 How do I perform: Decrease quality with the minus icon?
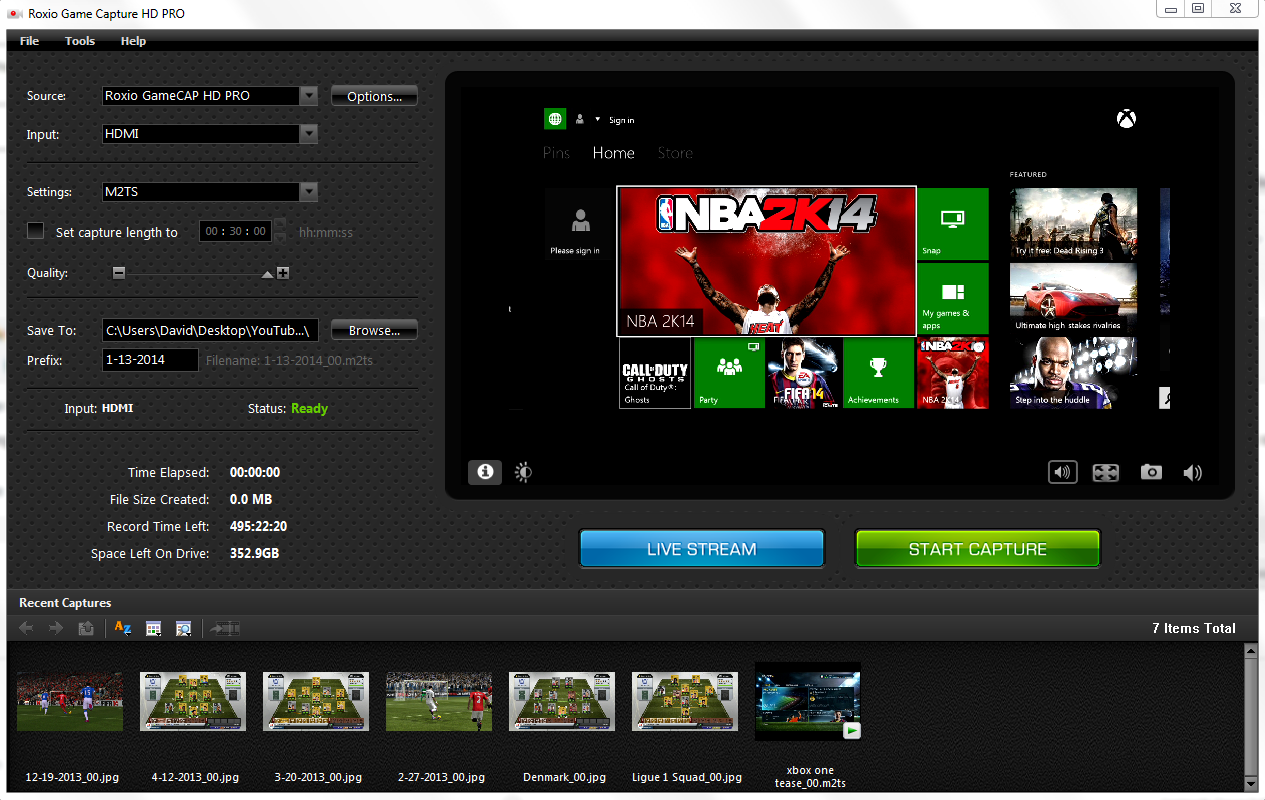(119, 273)
